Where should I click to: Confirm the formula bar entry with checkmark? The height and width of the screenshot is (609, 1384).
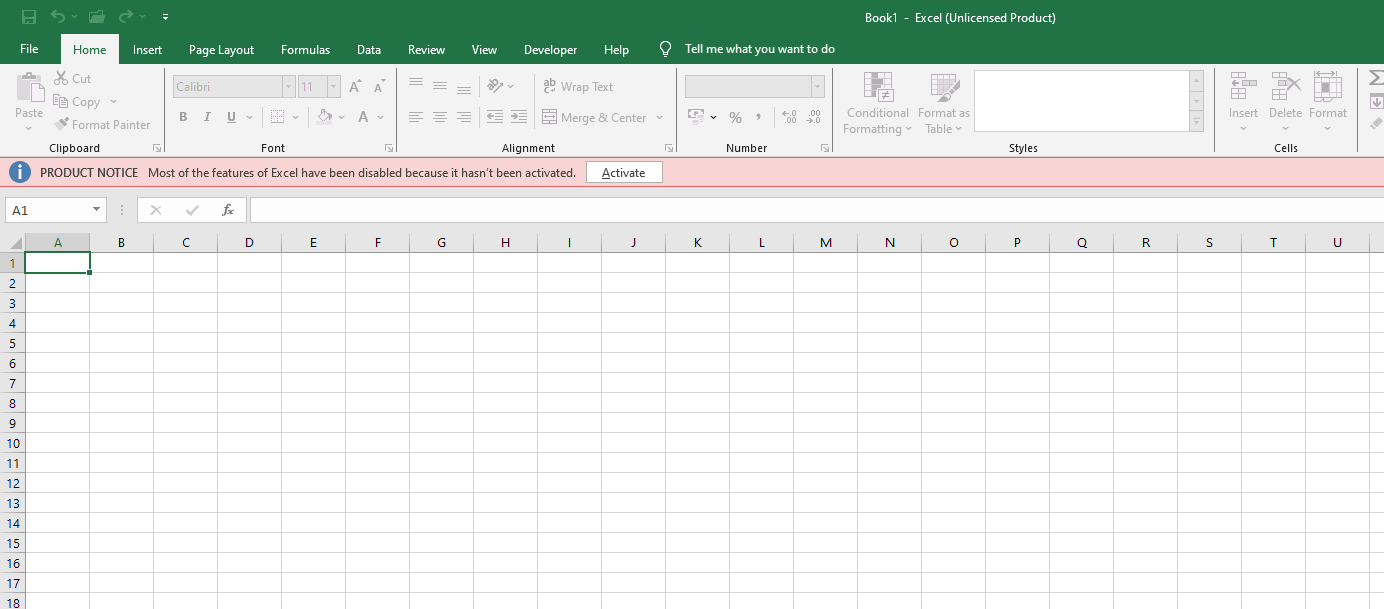pos(192,210)
